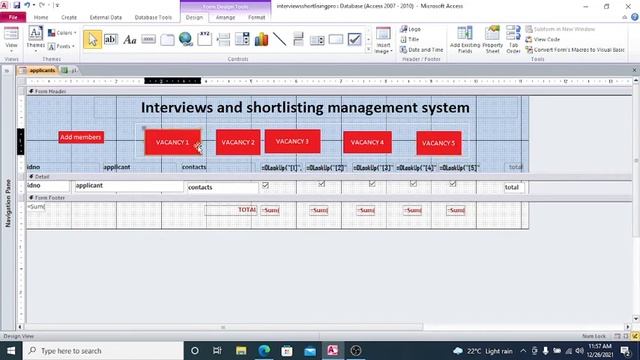Expand the Controls gallery more arrow
This screenshot has height=360, width=640.
[x=369, y=49]
